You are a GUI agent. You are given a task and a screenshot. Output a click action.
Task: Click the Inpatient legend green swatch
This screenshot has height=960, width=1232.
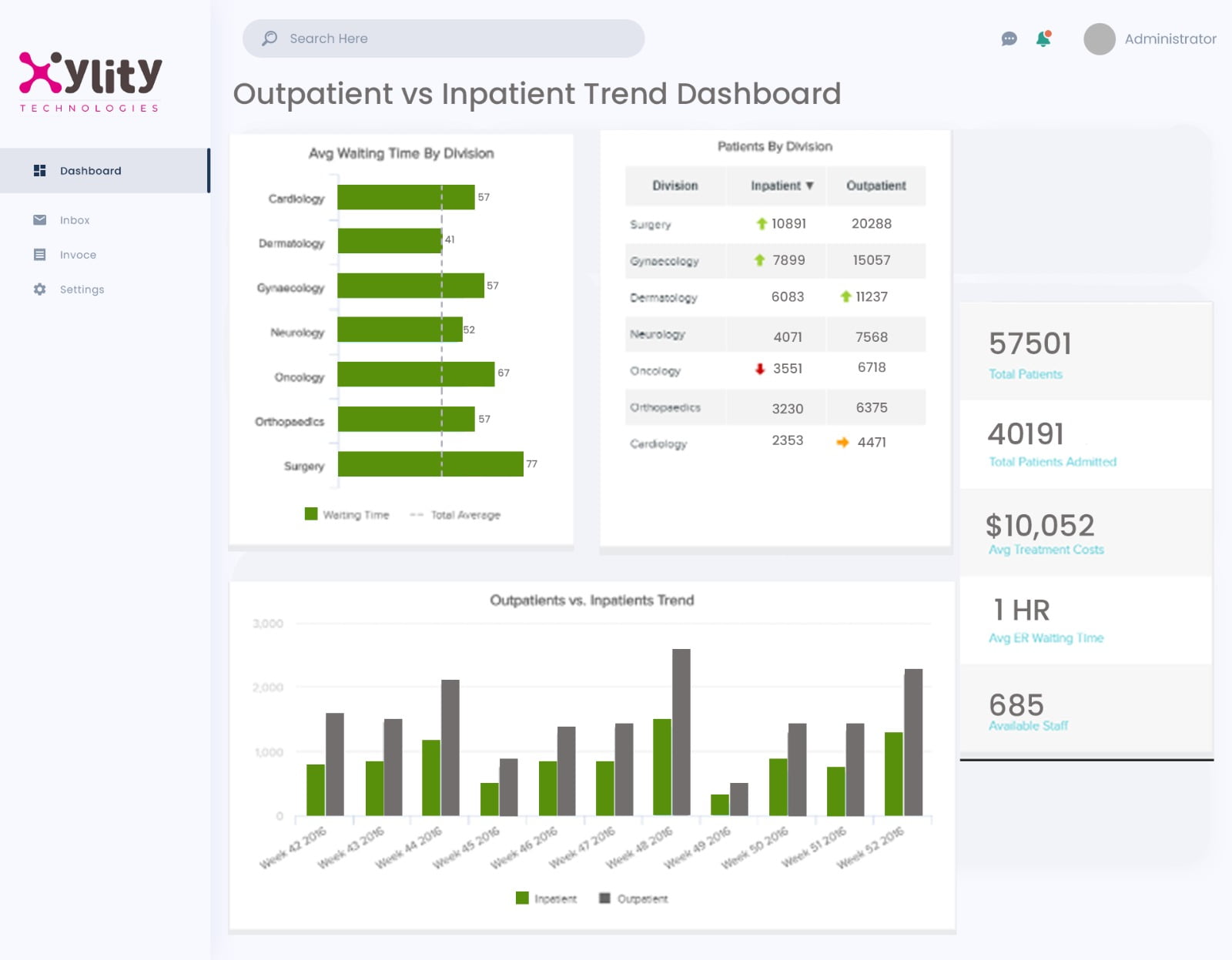tap(522, 898)
